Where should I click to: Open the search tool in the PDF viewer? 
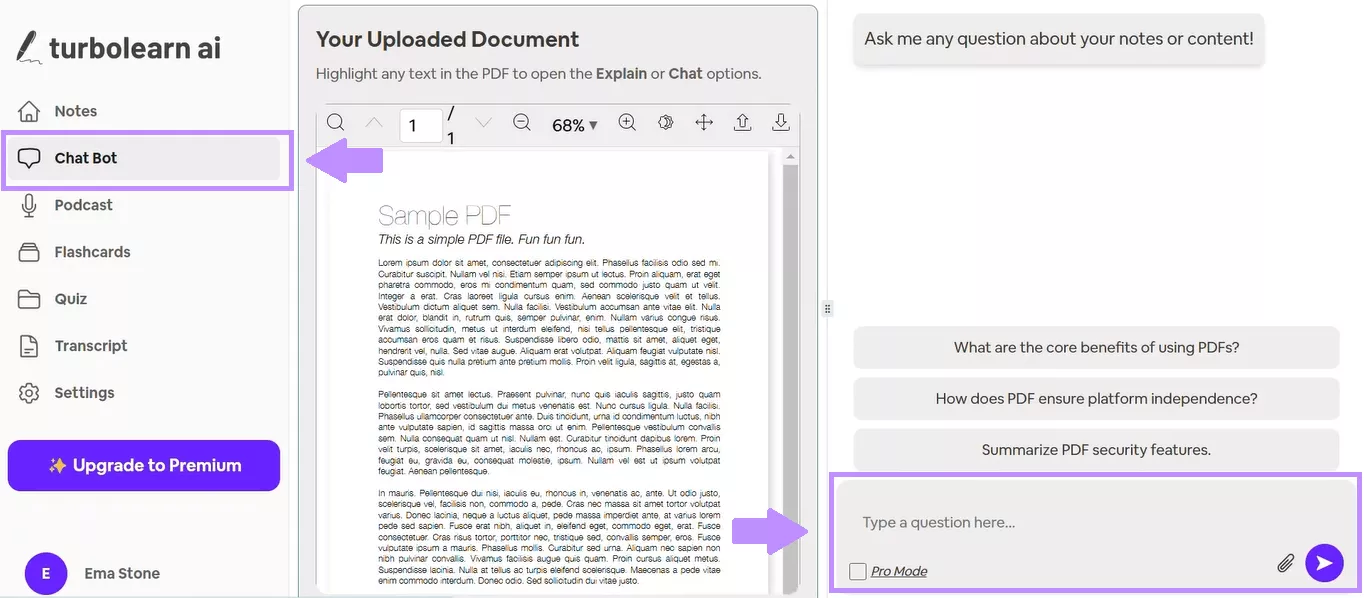coord(335,121)
